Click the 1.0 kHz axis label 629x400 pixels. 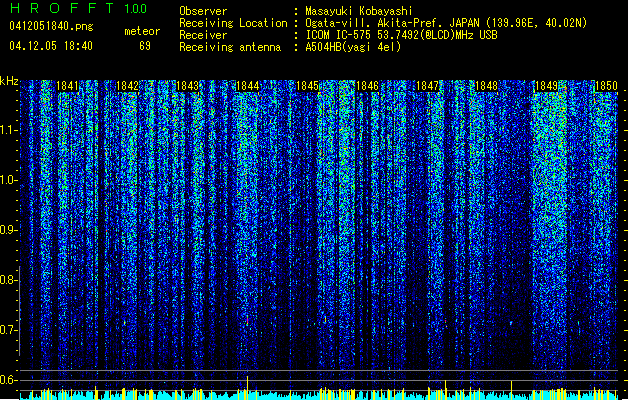click(9, 180)
